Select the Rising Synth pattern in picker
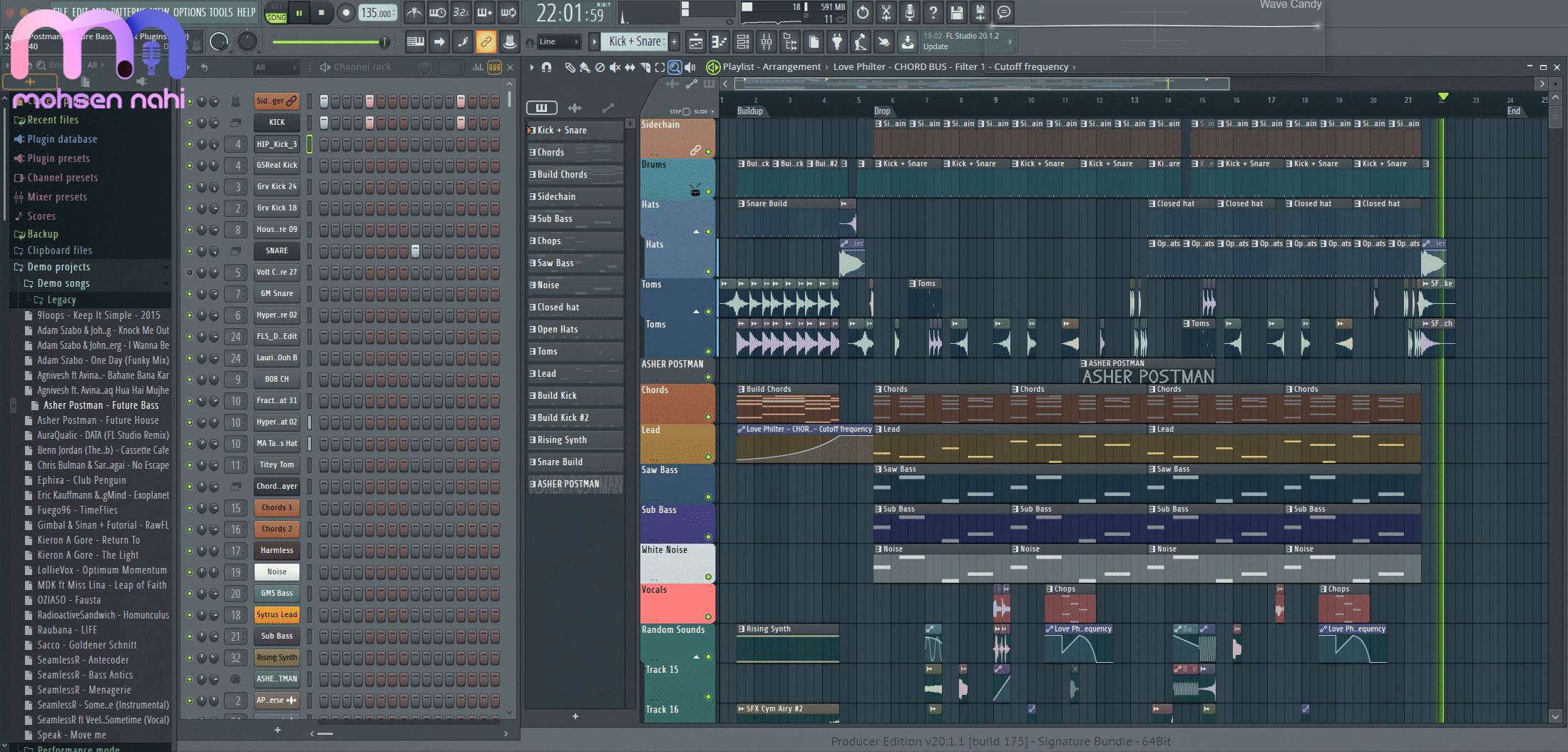Image resolution: width=1568 pixels, height=752 pixels. [575, 440]
